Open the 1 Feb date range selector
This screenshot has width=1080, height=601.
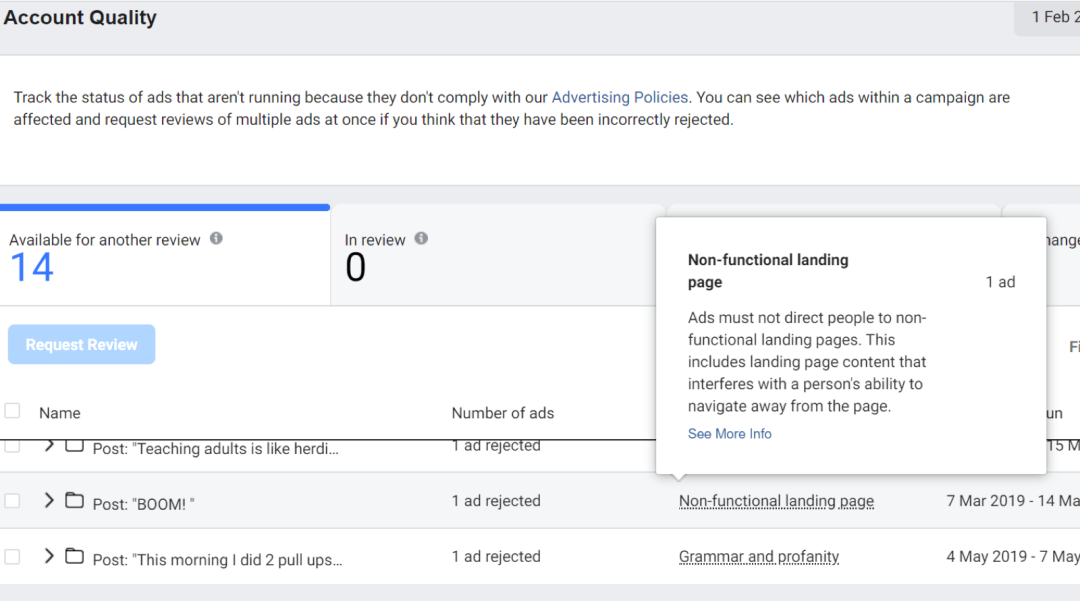1047,18
